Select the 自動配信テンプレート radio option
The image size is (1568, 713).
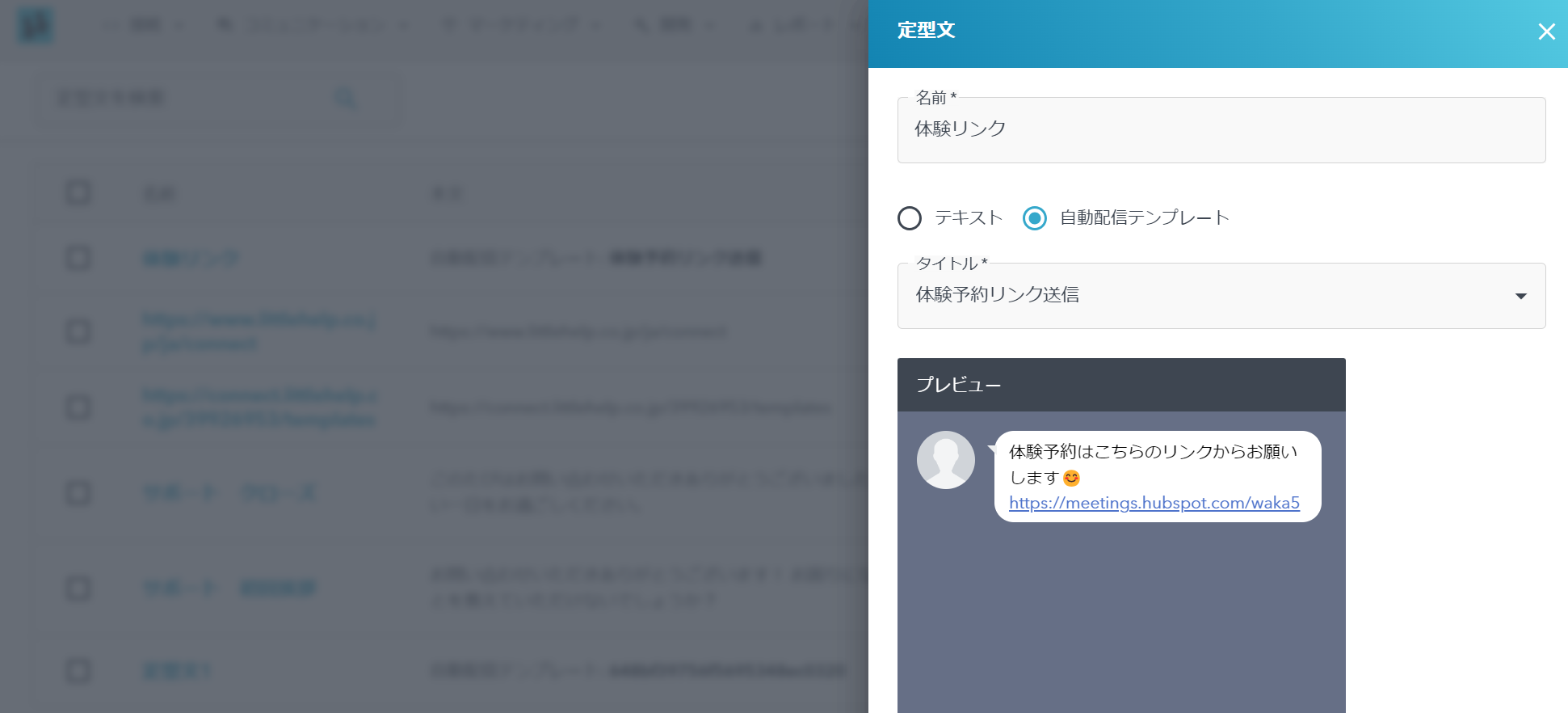coord(1035,218)
